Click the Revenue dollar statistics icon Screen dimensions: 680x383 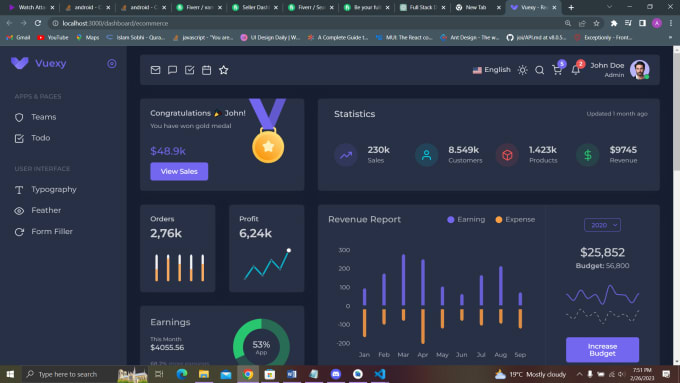(588, 155)
